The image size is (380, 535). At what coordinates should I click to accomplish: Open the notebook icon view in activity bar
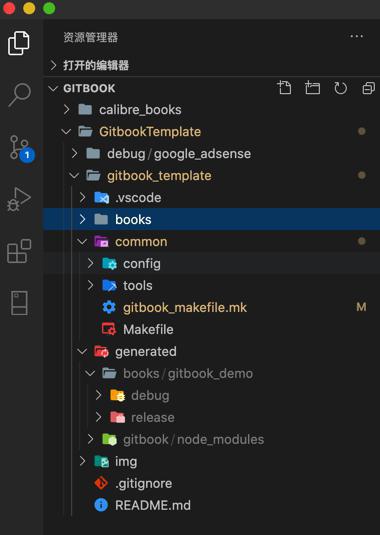point(19,303)
